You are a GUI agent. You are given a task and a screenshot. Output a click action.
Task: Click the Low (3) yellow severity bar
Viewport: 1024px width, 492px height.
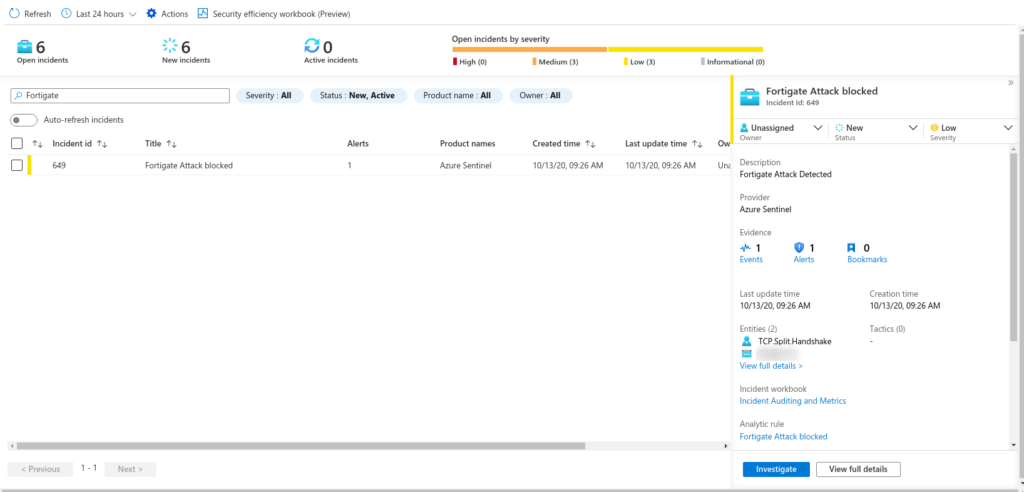(686, 49)
